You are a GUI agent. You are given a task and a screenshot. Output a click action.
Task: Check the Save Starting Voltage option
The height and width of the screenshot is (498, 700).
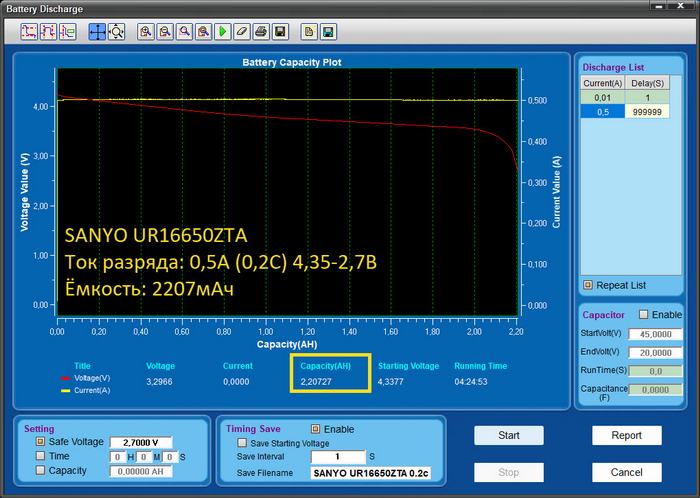pyautogui.click(x=241, y=442)
